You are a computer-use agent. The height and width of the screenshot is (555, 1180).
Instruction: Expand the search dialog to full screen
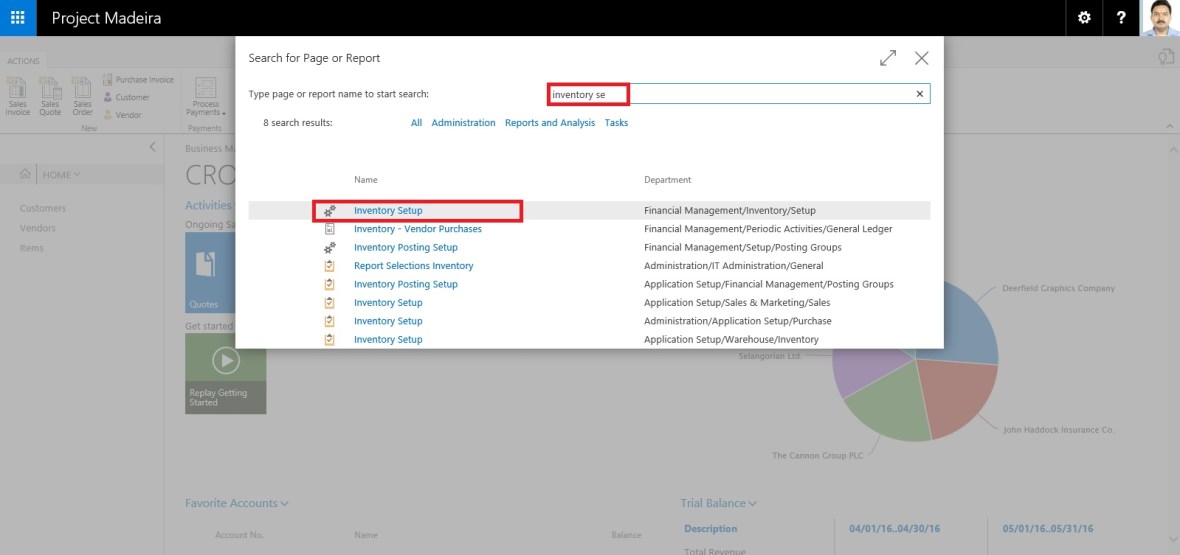[888, 59]
